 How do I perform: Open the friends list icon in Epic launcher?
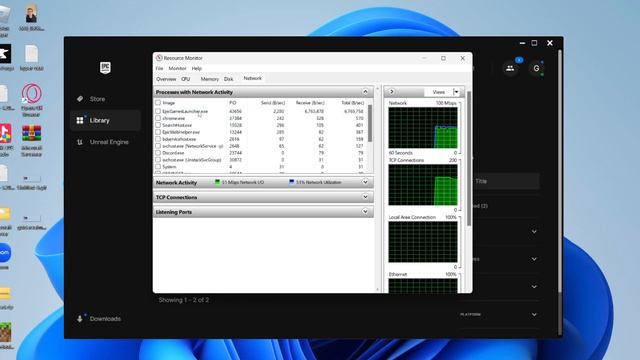[x=510, y=68]
